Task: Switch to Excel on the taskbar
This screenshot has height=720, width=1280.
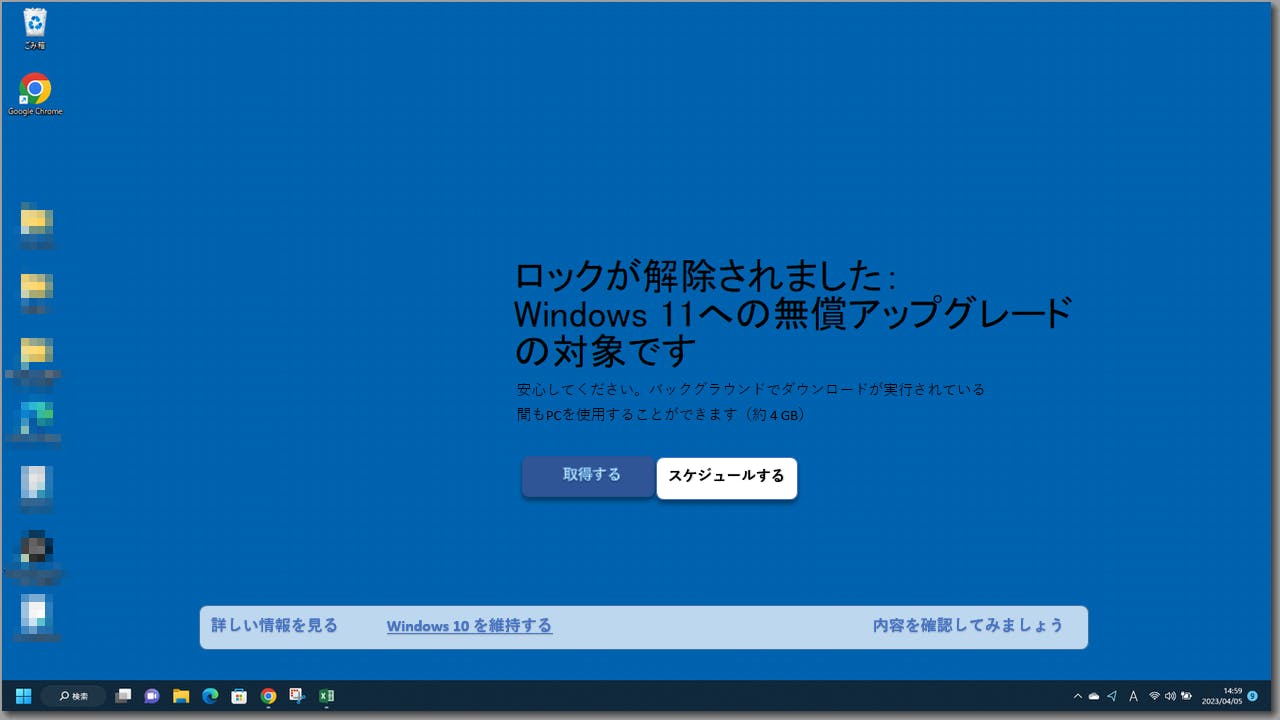Action: (x=326, y=696)
